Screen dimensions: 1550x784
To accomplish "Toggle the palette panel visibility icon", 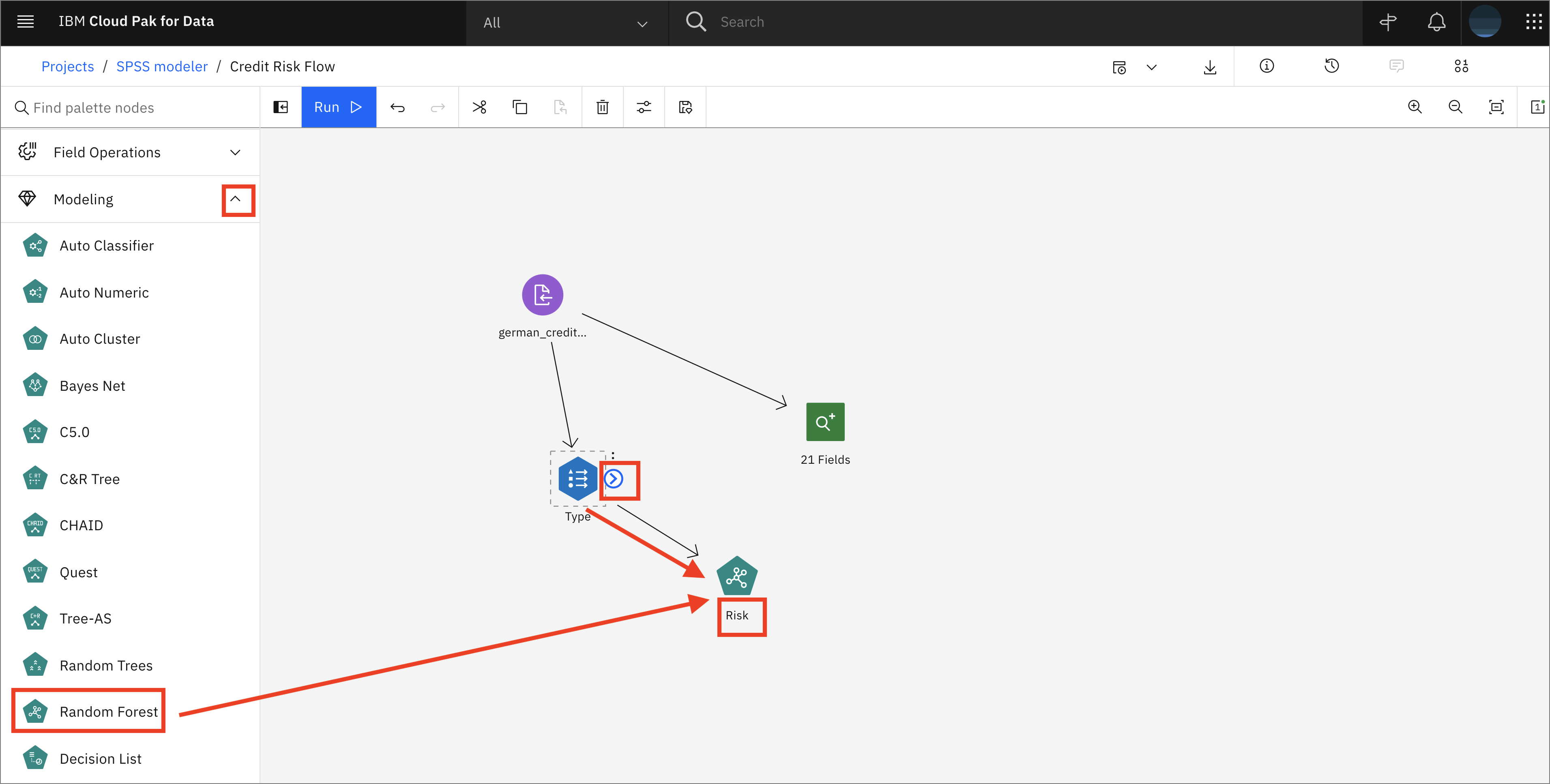I will coord(280,107).
